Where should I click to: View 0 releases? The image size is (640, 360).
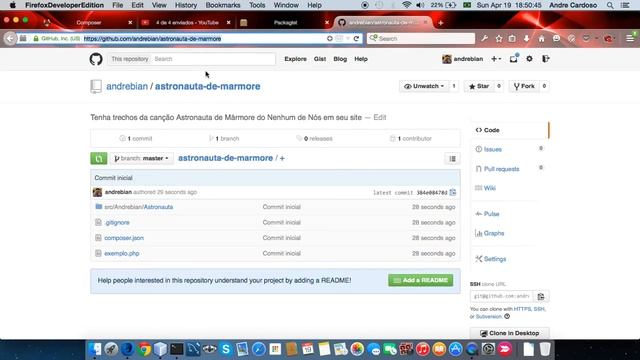(314, 139)
